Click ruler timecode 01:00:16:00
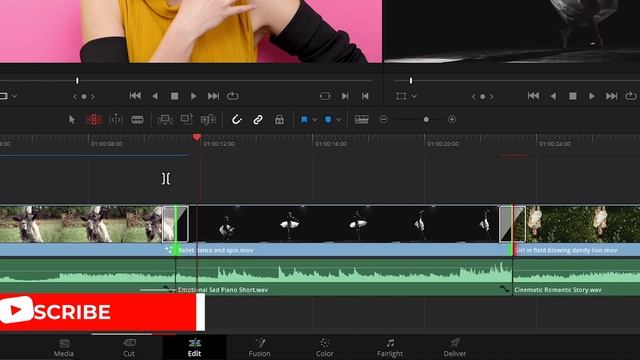Viewport: 640px width, 360px height. 331,144
